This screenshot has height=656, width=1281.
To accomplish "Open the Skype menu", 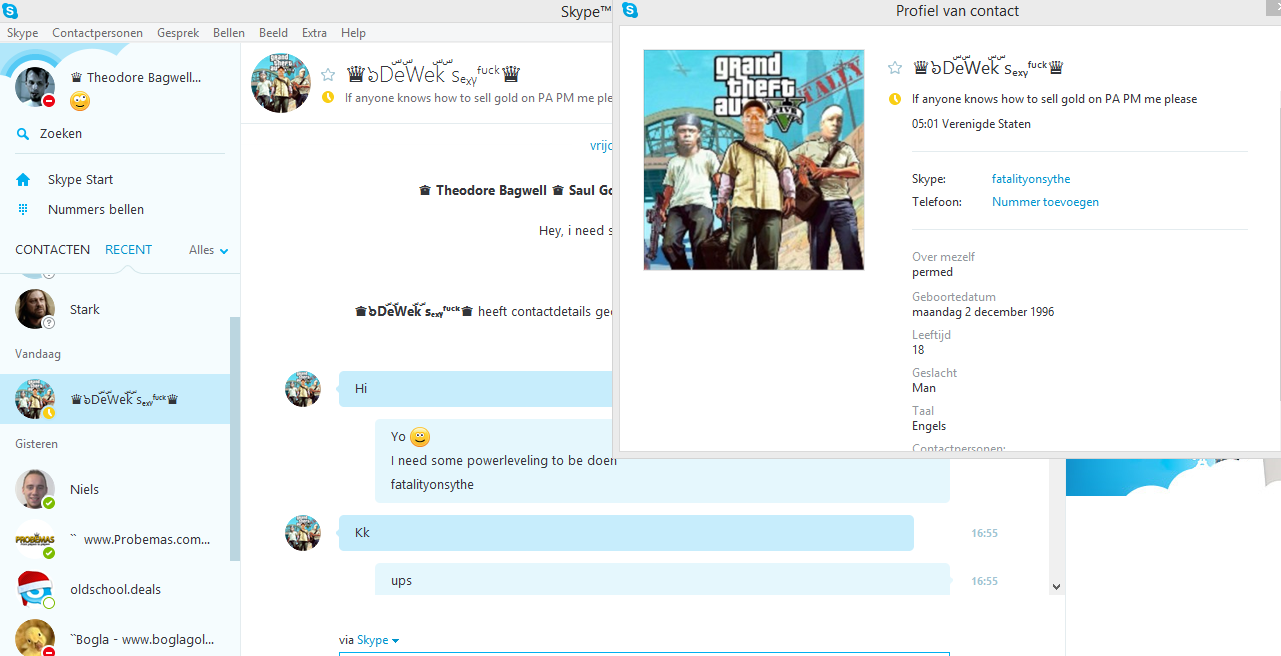I will (22, 33).
